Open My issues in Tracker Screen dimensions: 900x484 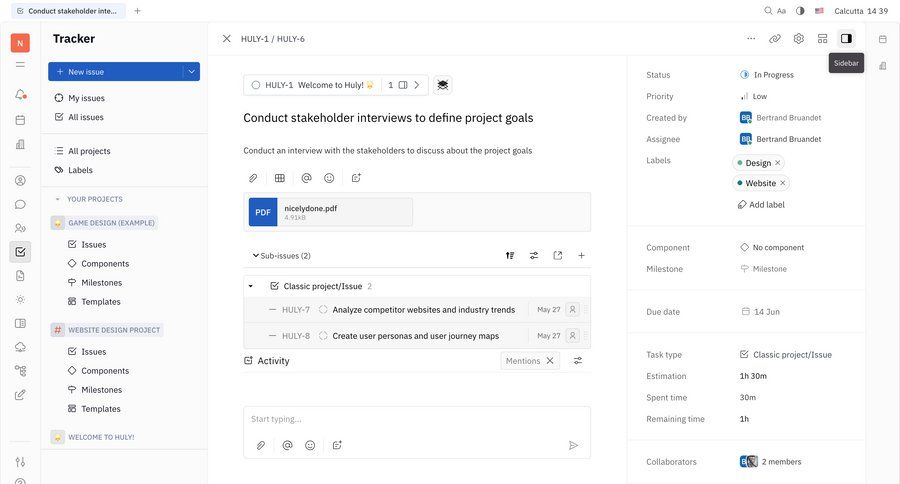pyautogui.click(x=86, y=98)
